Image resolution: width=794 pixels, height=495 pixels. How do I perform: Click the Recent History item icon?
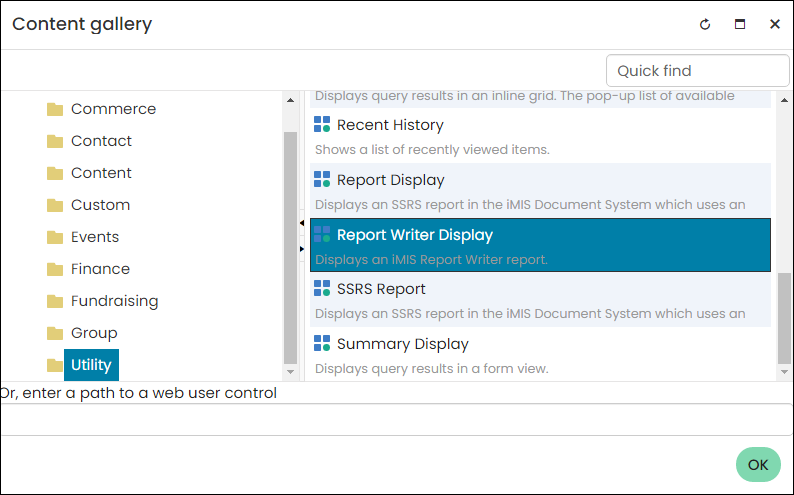322,124
